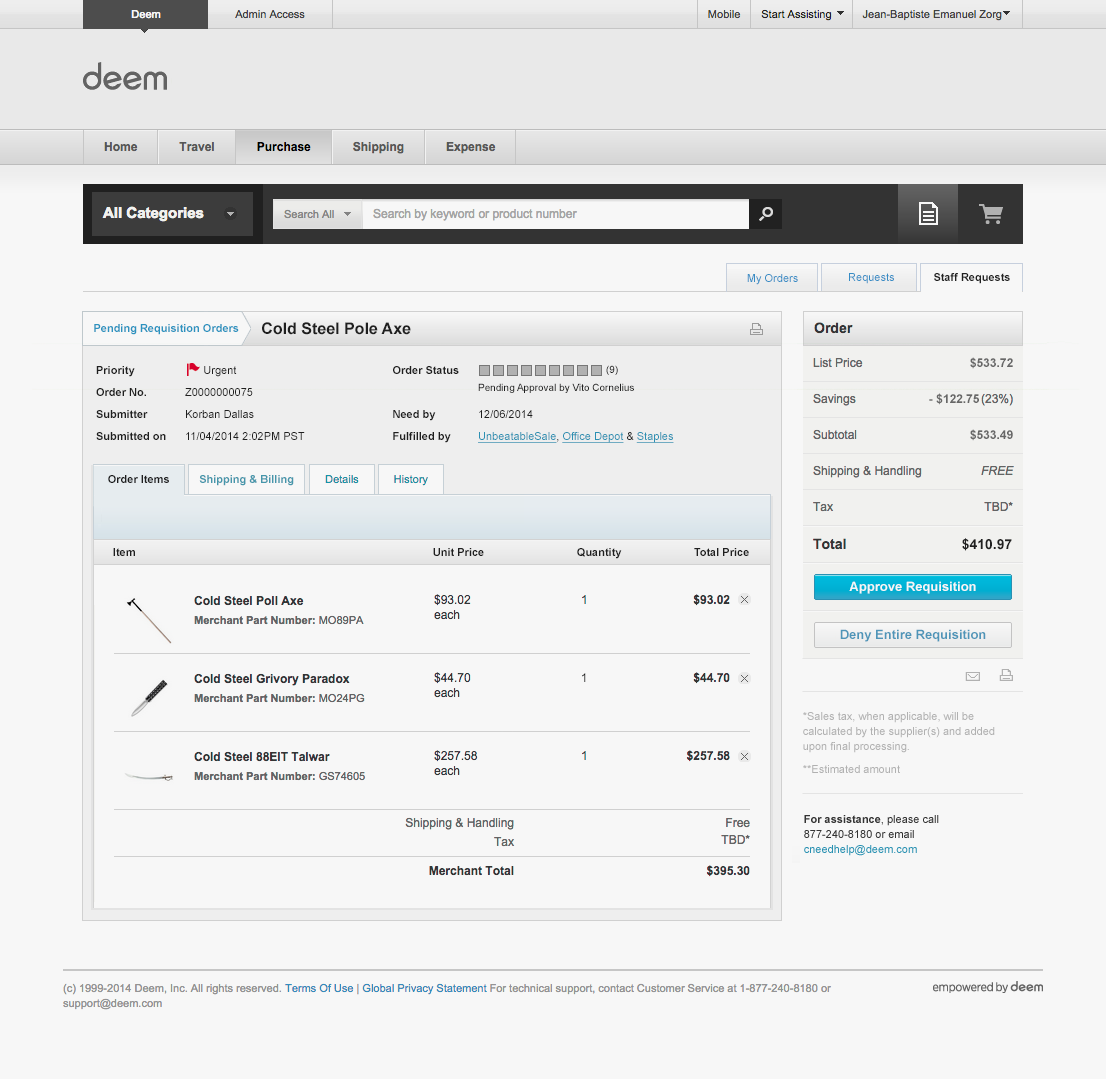Open the My Orders tab
The width and height of the screenshot is (1106, 1079).
click(x=772, y=278)
